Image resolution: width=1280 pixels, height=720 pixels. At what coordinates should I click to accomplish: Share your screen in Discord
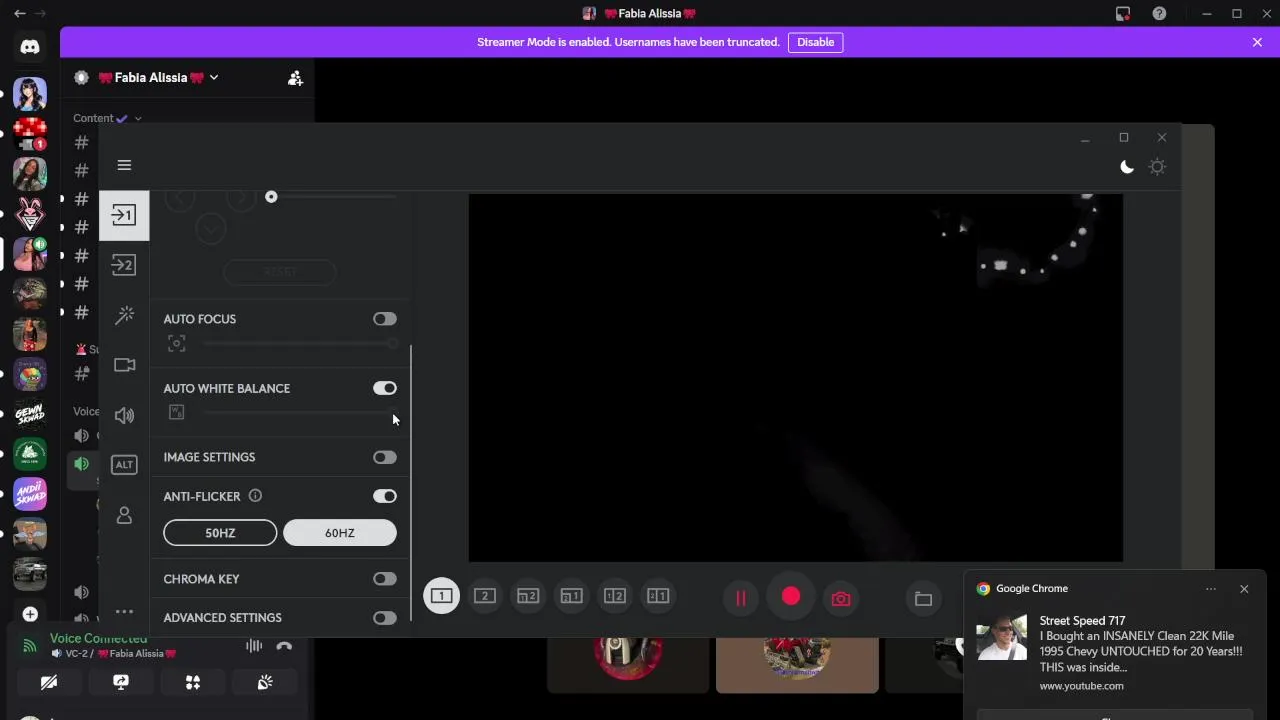(121, 682)
